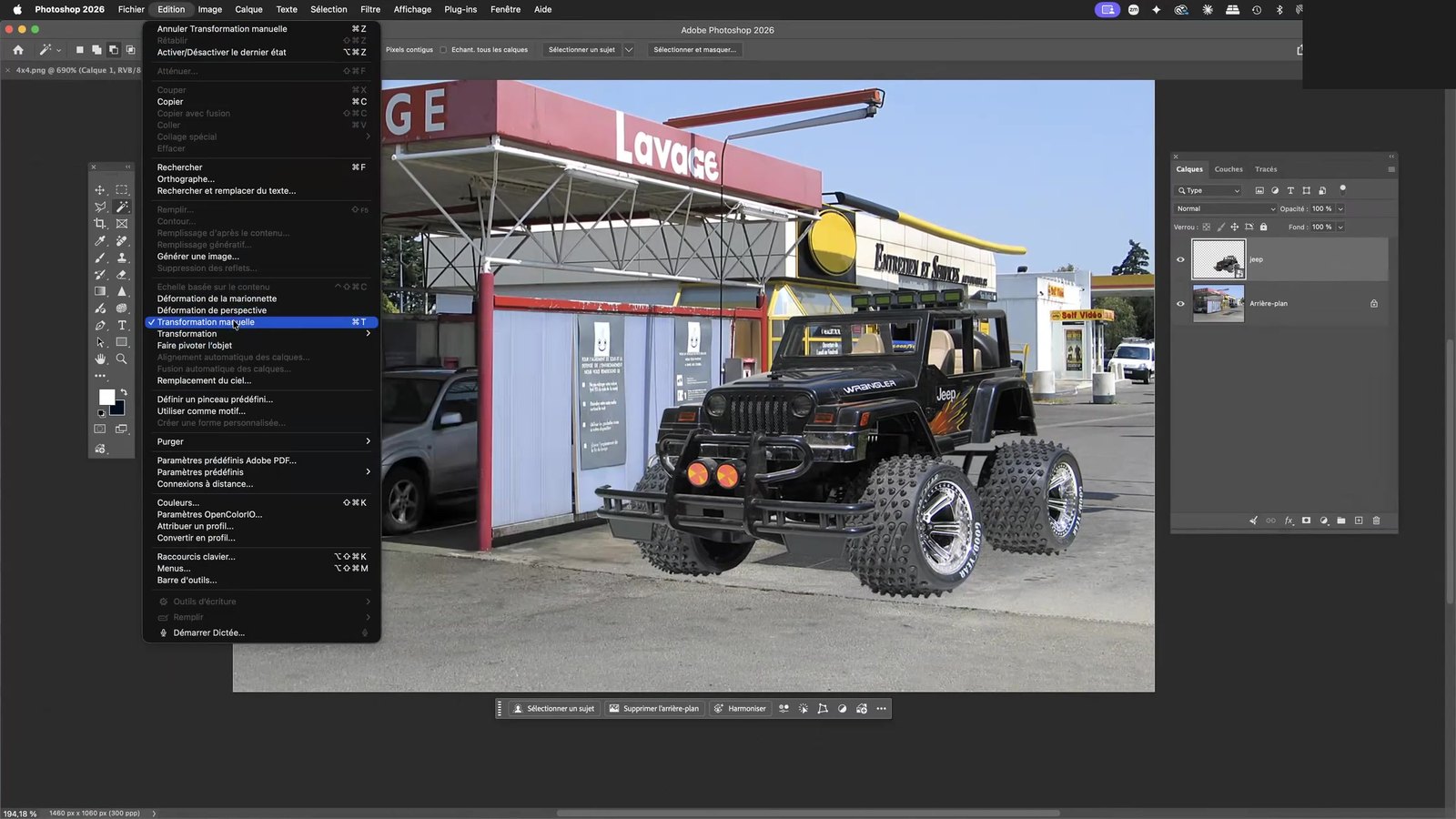Switch to the Couches tab
Viewport: 1456px width, 819px height.
pyautogui.click(x=1228, y=169)
